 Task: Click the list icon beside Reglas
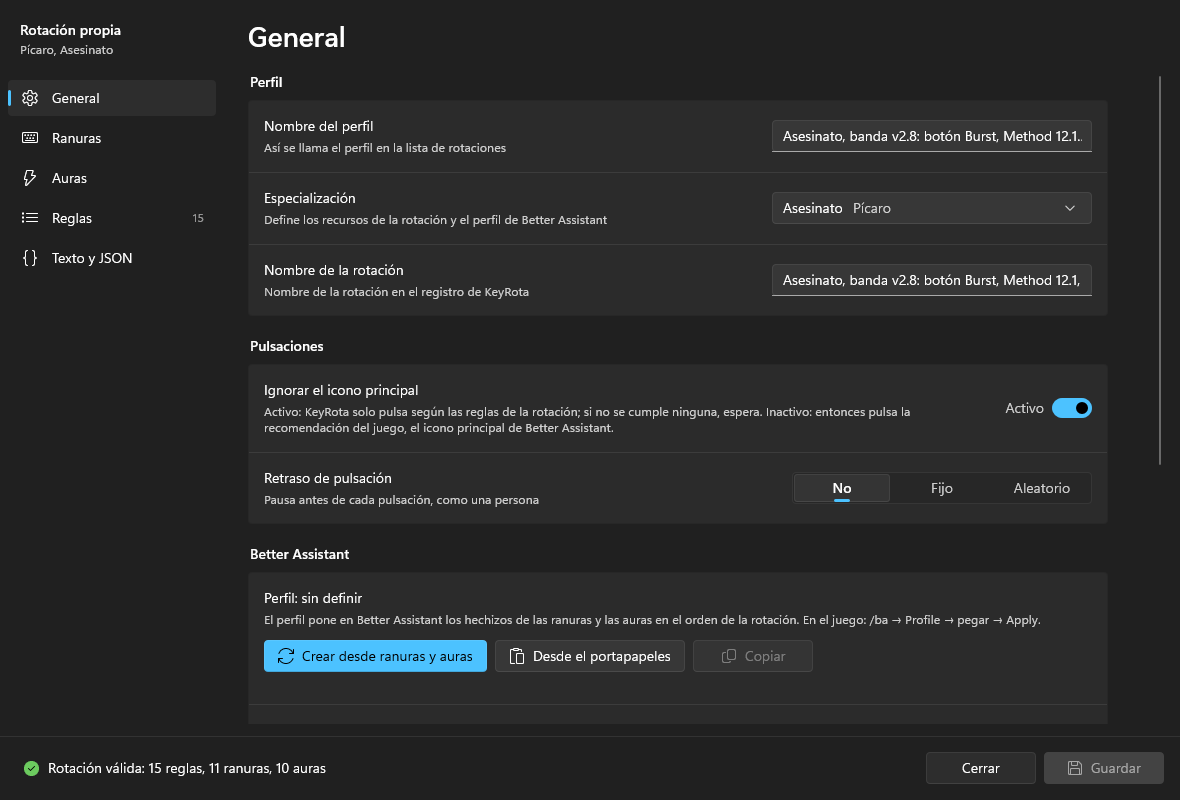pyautogui.click(x=30, y=217)
